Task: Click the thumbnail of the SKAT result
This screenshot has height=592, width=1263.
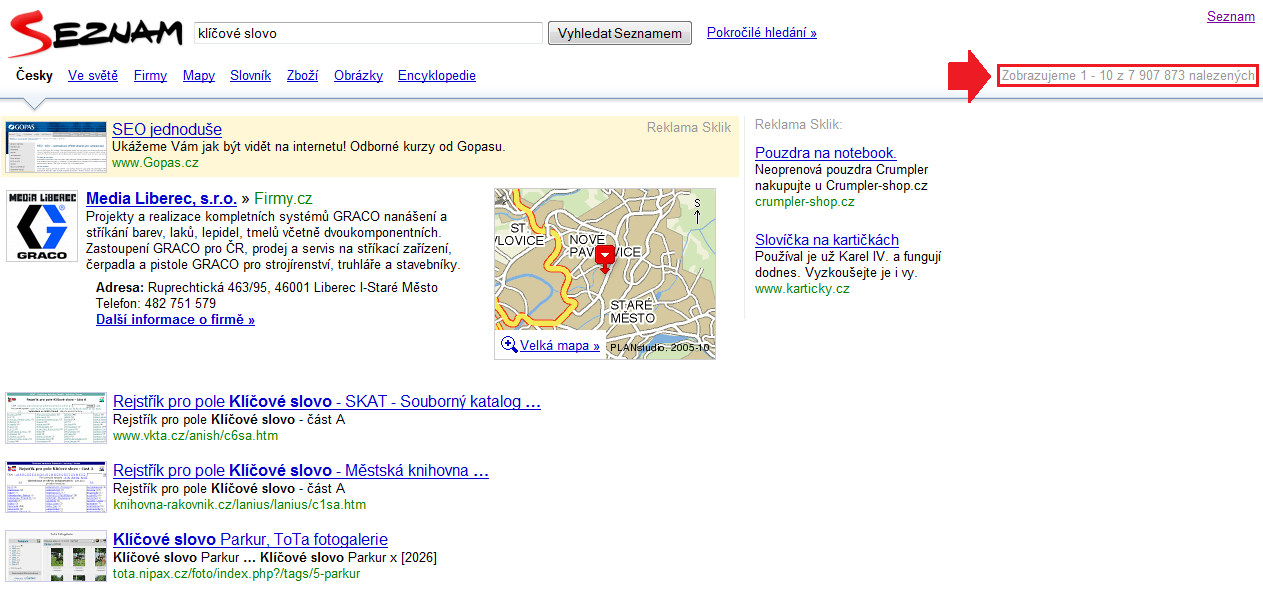Action: pyautogui.click(x=56, y=418)
